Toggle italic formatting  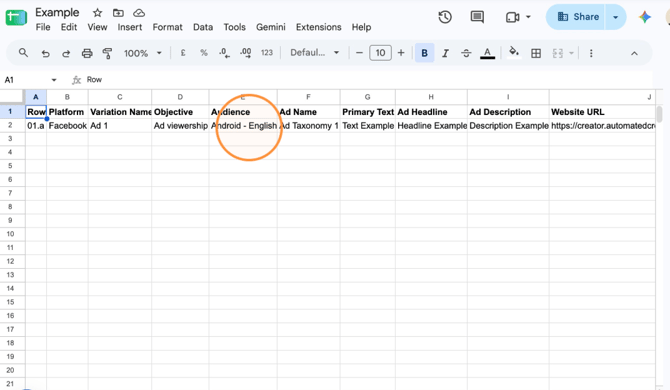[445, 53]
